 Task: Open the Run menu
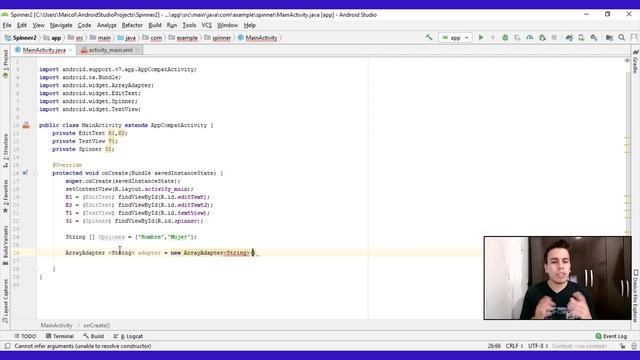(x=172, y=25)
